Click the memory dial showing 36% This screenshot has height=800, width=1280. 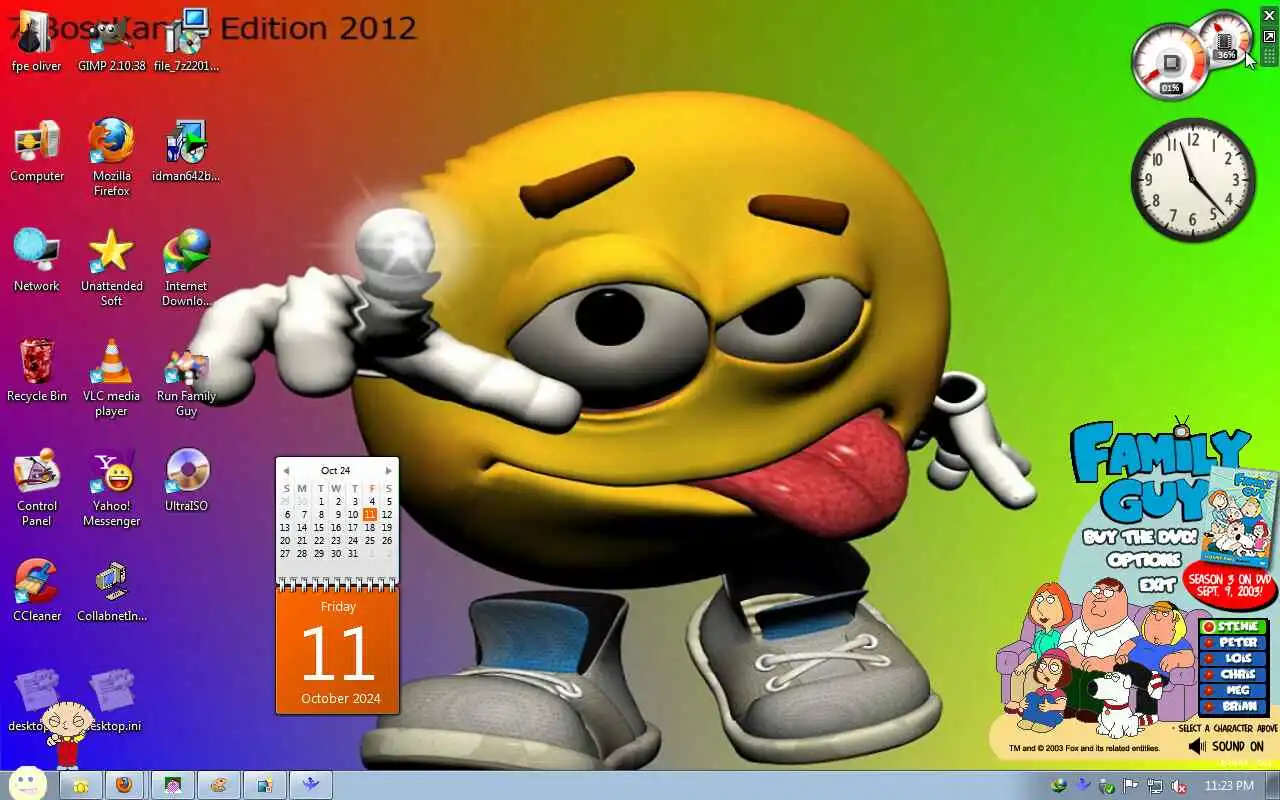coord(1225,39)
